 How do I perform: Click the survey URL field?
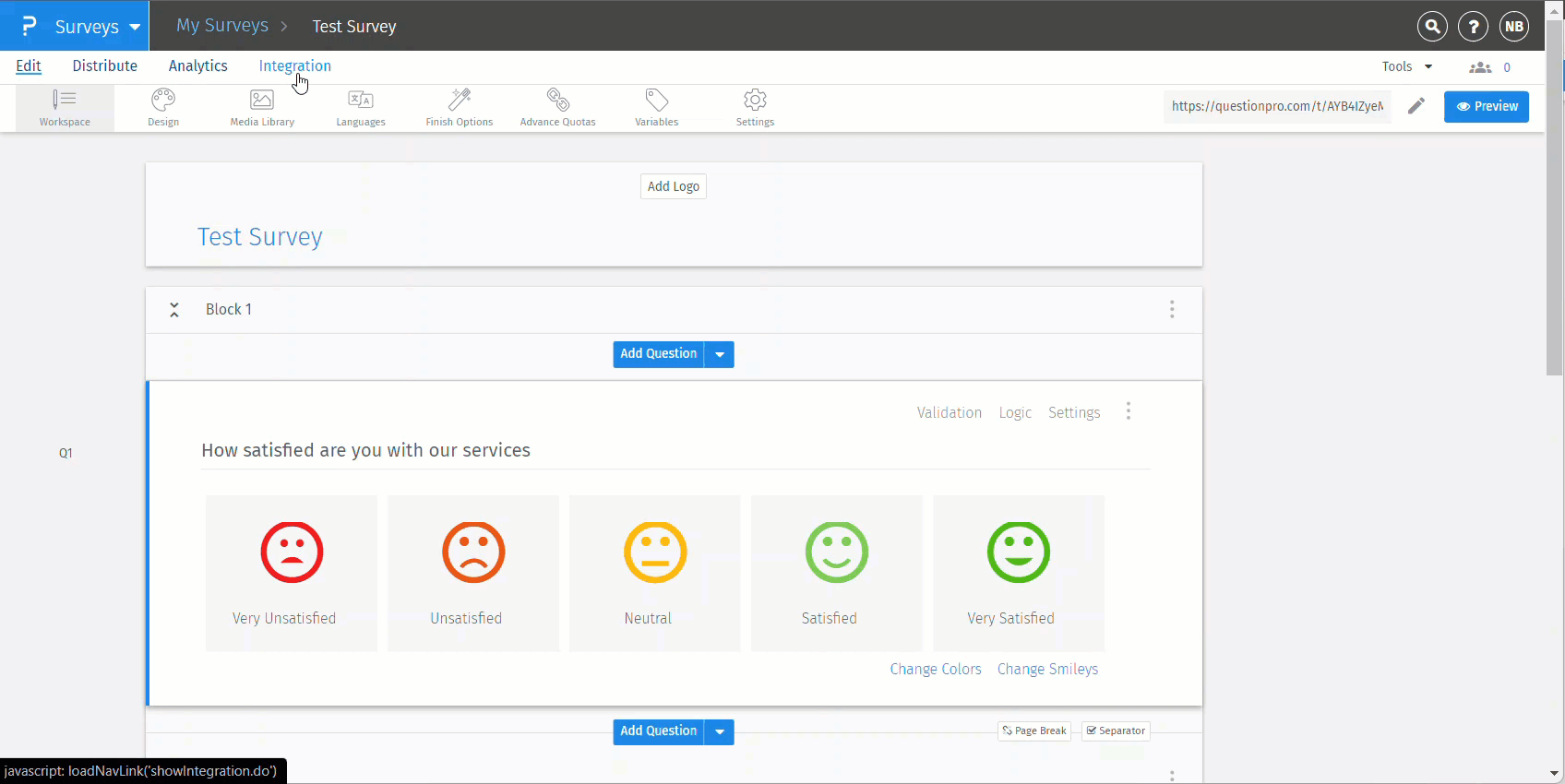coord(1277,106)
